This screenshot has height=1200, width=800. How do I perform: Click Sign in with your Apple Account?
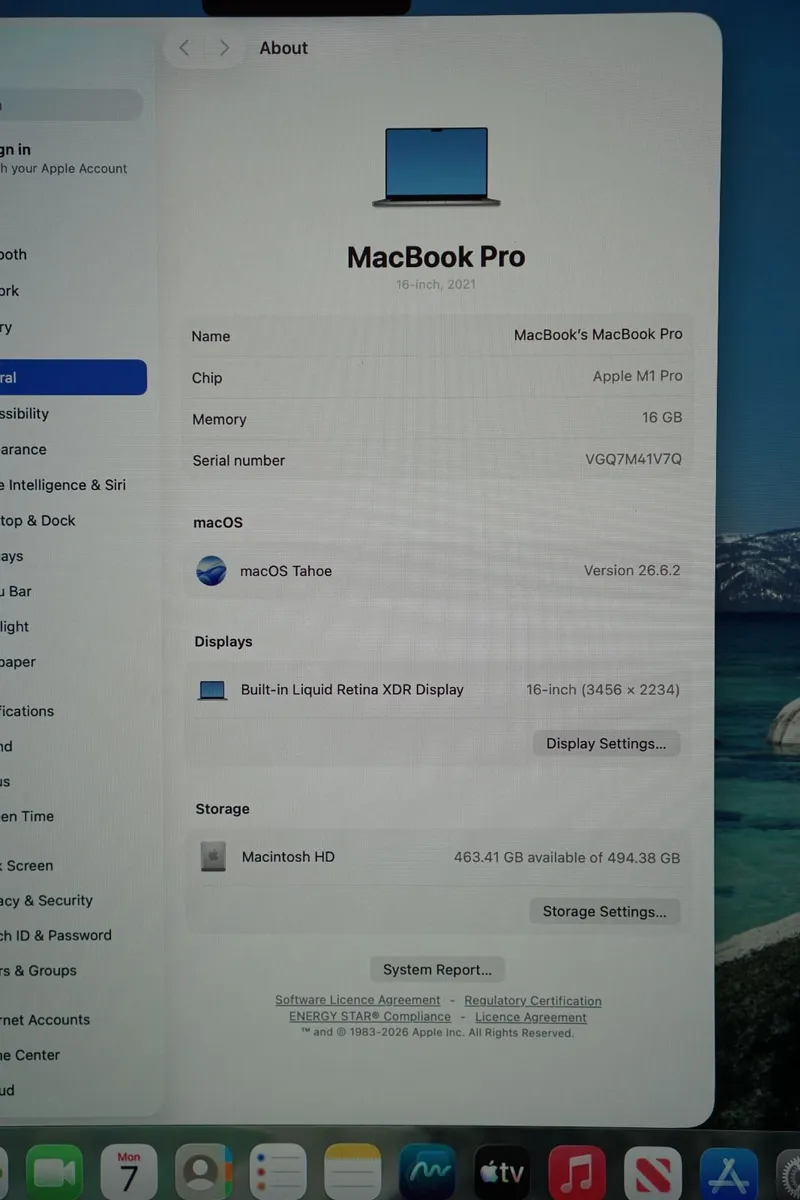(x=64, y=159)
